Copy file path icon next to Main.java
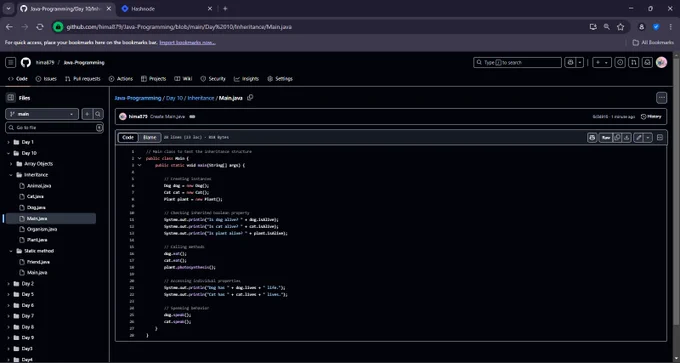This screenshot has width=680, height=363. coord(250,98)
